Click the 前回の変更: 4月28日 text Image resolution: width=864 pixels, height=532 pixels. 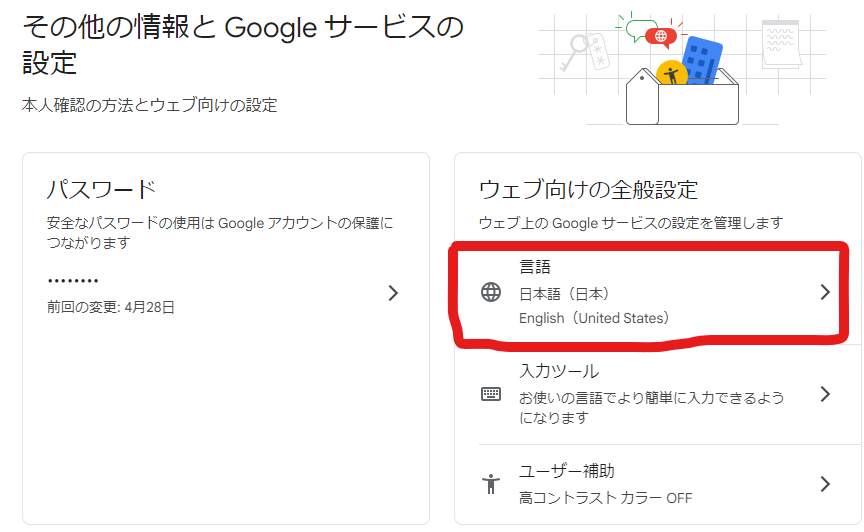(111, 307)
